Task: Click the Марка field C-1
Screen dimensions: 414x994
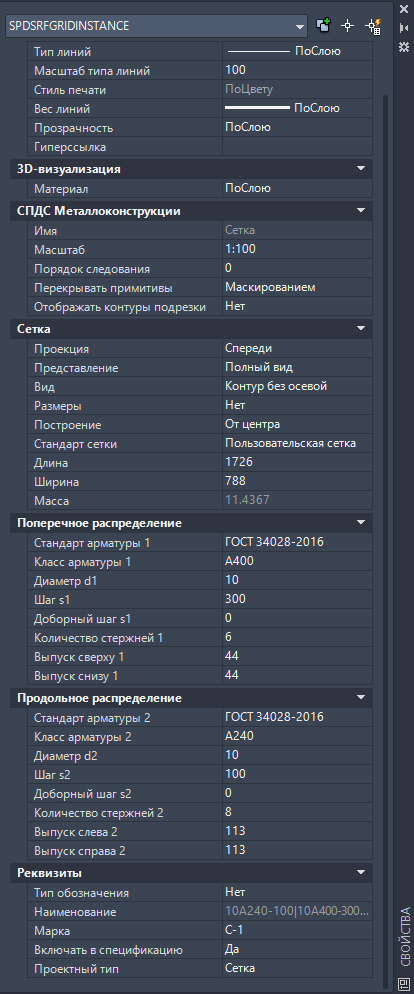Action: click(297, 931)
